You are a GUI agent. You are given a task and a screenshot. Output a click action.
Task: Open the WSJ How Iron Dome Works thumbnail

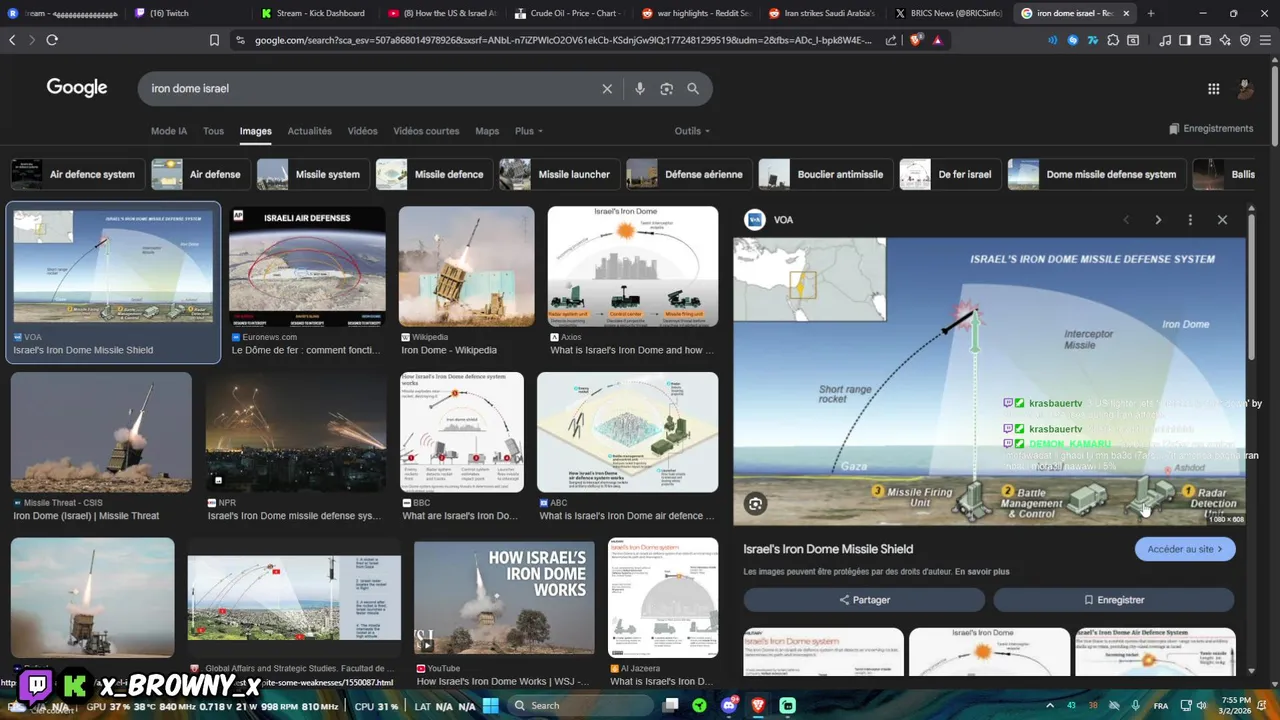point(504,598)
